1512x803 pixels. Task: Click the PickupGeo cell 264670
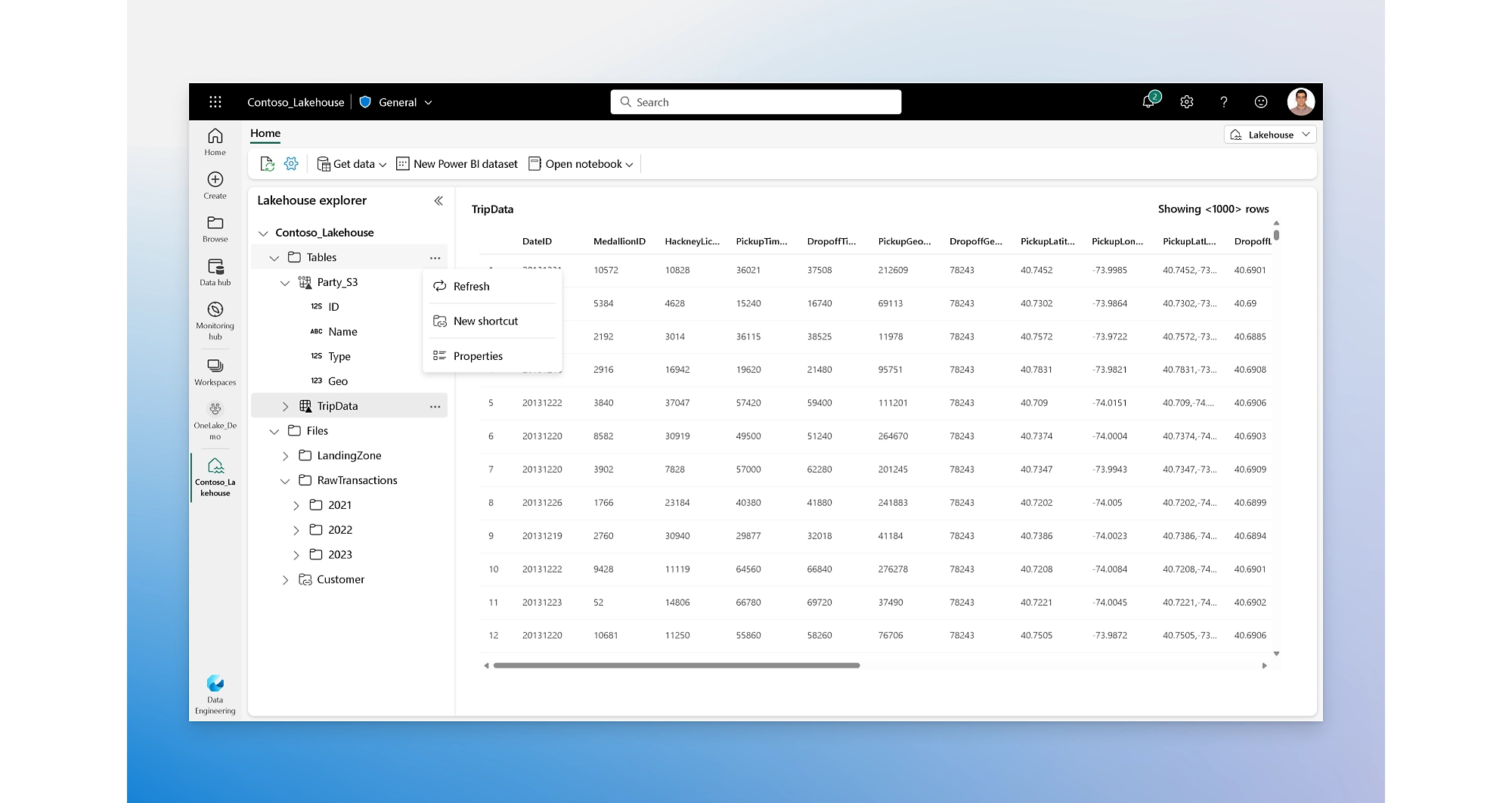point(892,436)
